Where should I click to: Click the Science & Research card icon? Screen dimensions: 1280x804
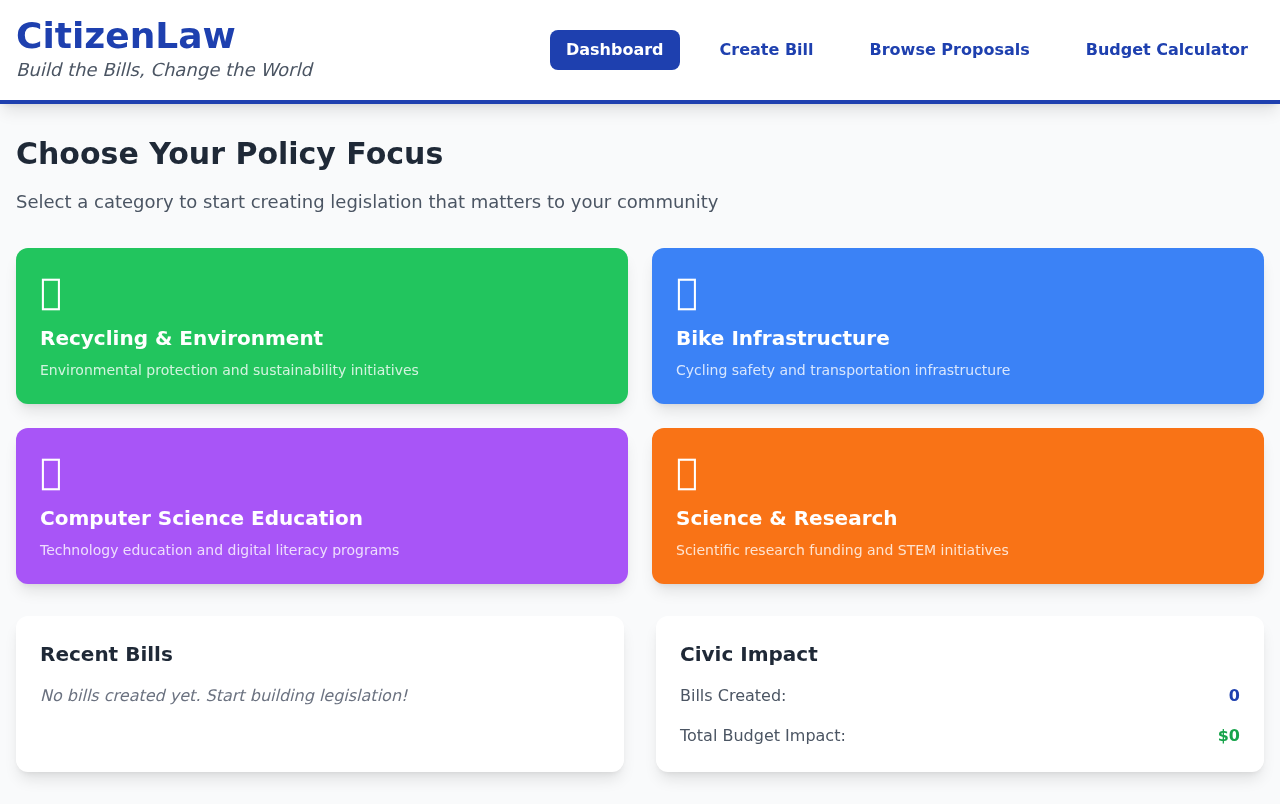pos(687,473)
